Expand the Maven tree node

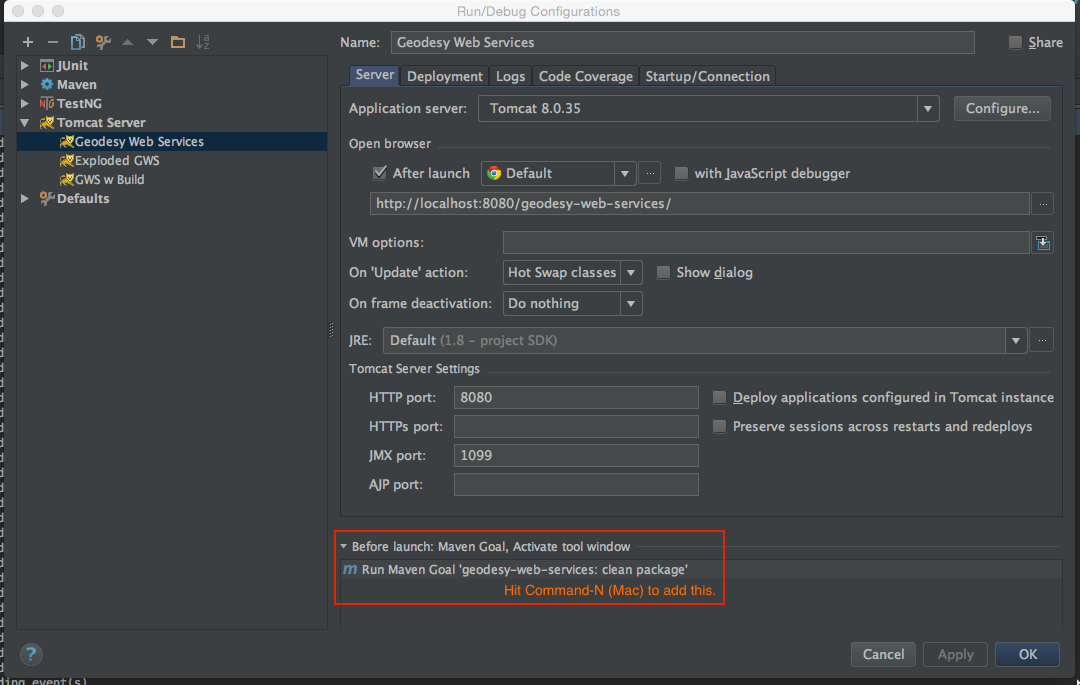tap(25, 85)
